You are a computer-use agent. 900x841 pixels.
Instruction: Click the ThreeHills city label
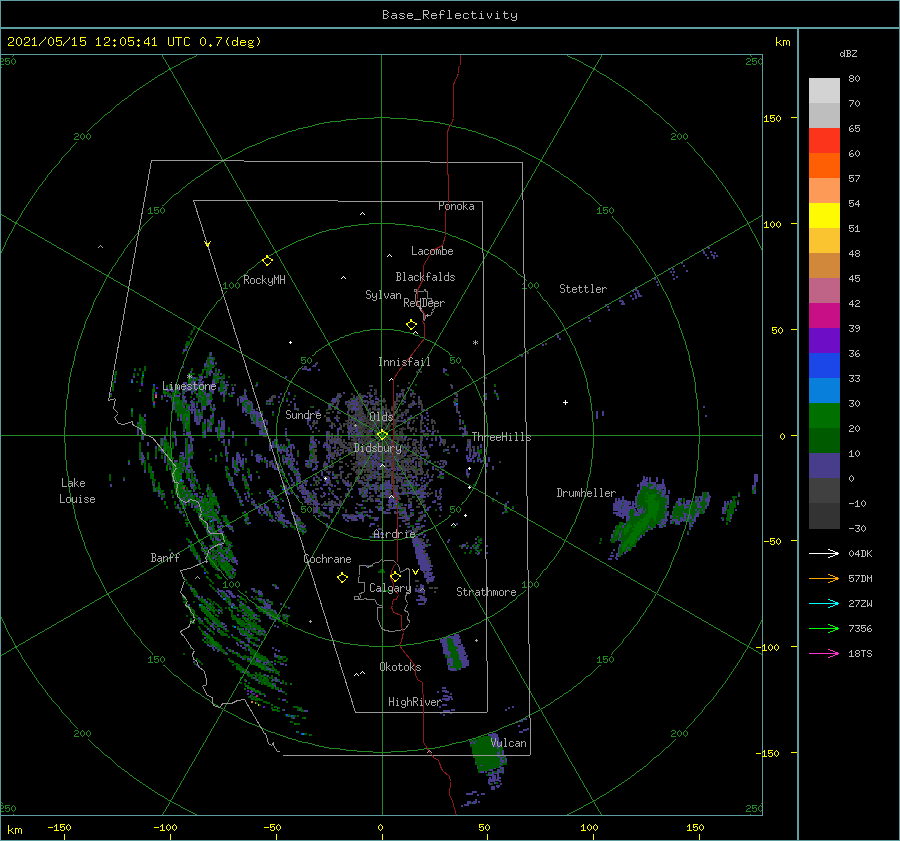[501, 437]
